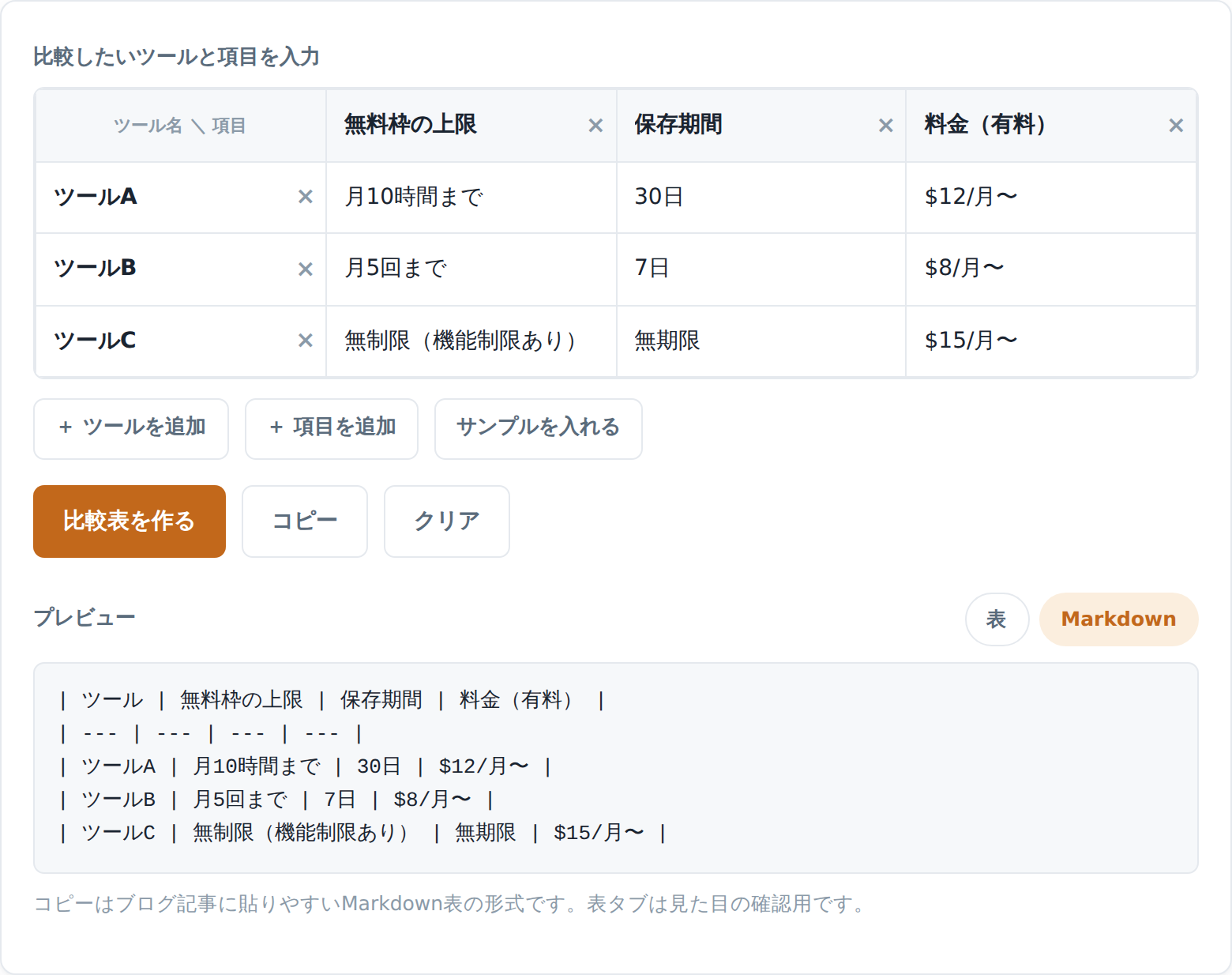This screenshot has width=1232, height=975.
Task: Remove the 料金（有料） column
Action: pos(1176,126)
